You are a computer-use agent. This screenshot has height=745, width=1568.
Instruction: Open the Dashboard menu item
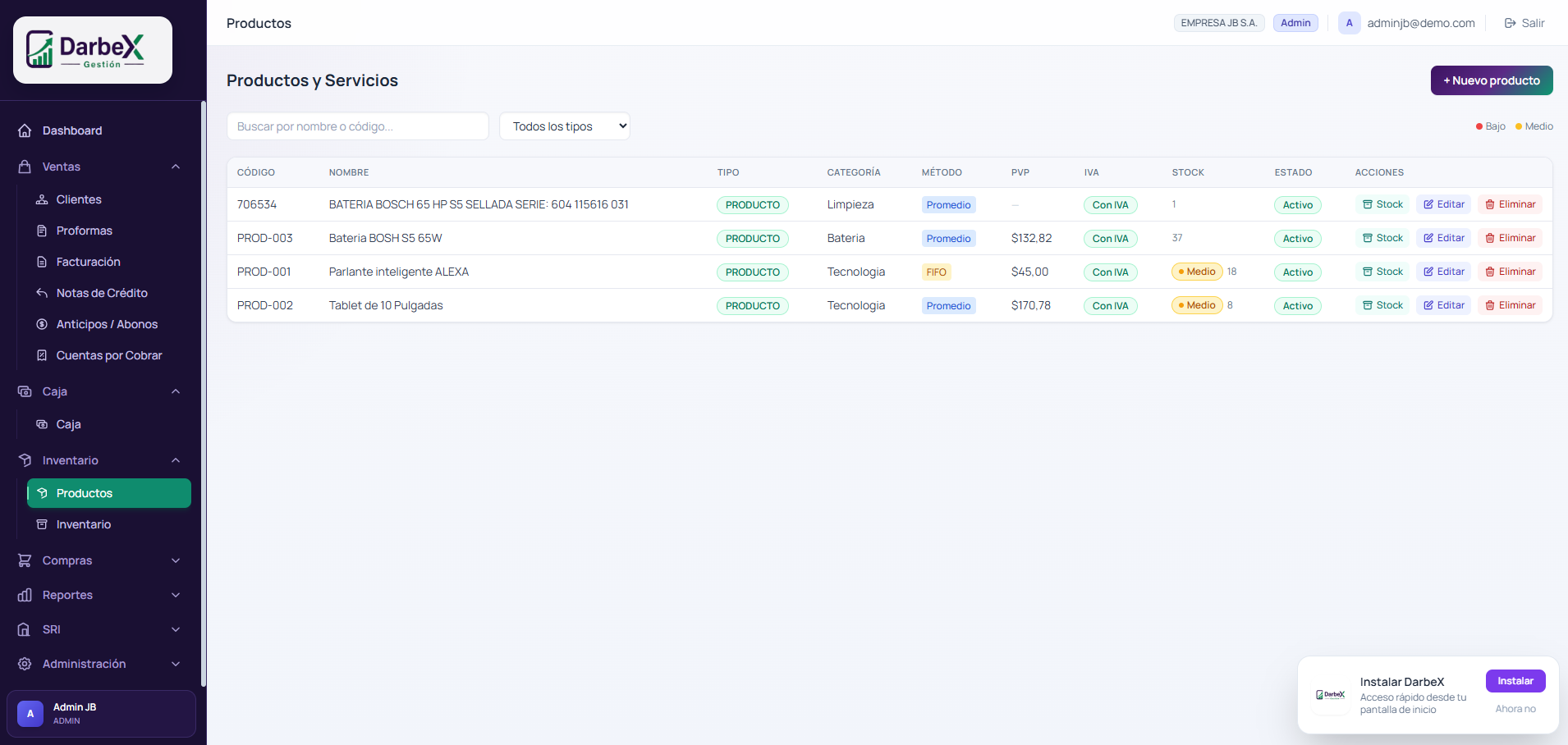[100, 130]
